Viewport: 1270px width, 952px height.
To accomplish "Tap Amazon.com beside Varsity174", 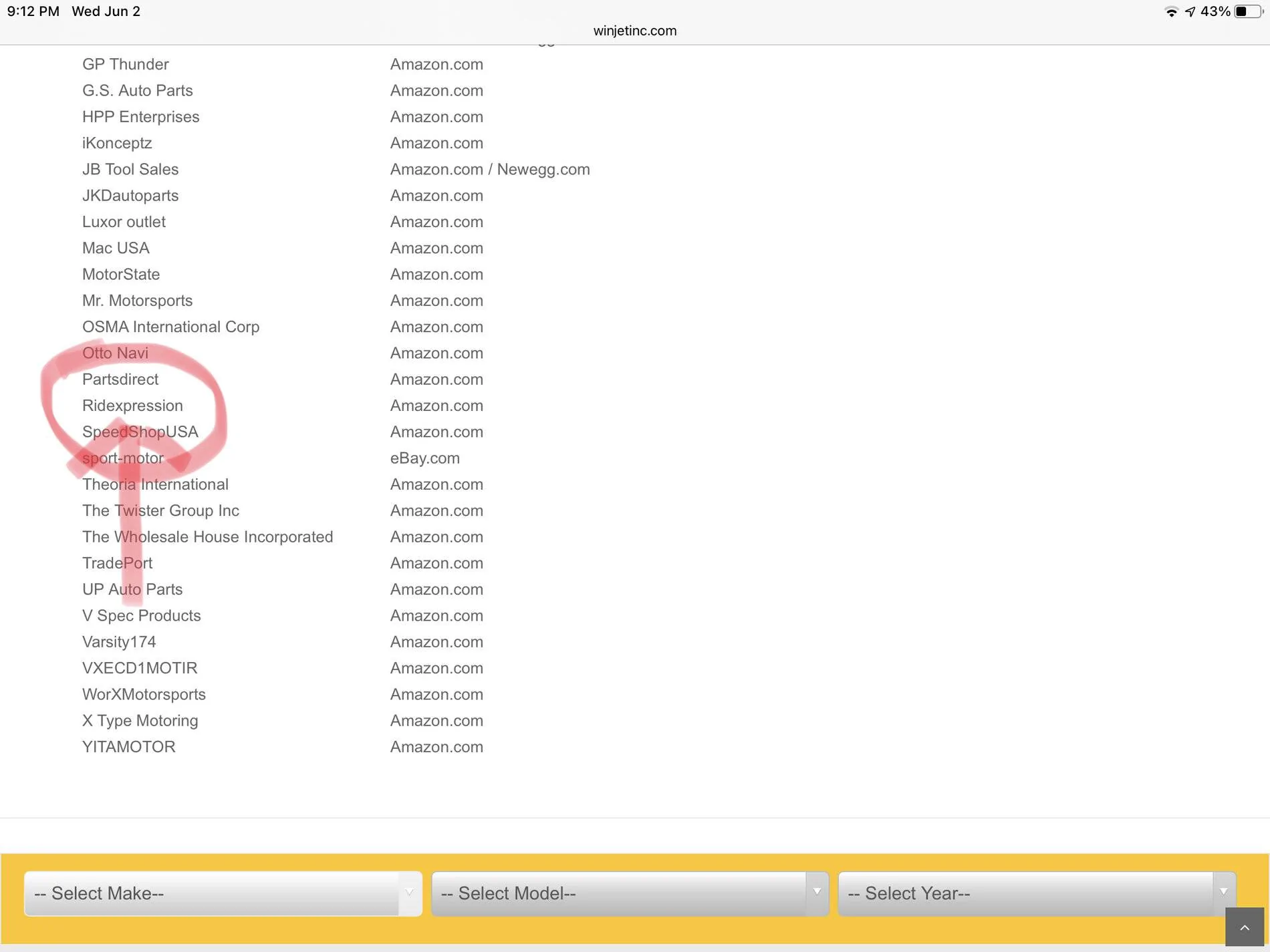I will [436, 642].
